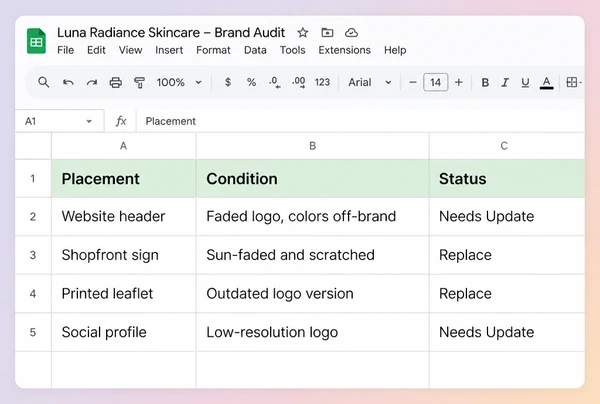This screenshot has width=600, height=404.
Task: Star the Luna Radiance Skincare document
Action: (303, 33)
